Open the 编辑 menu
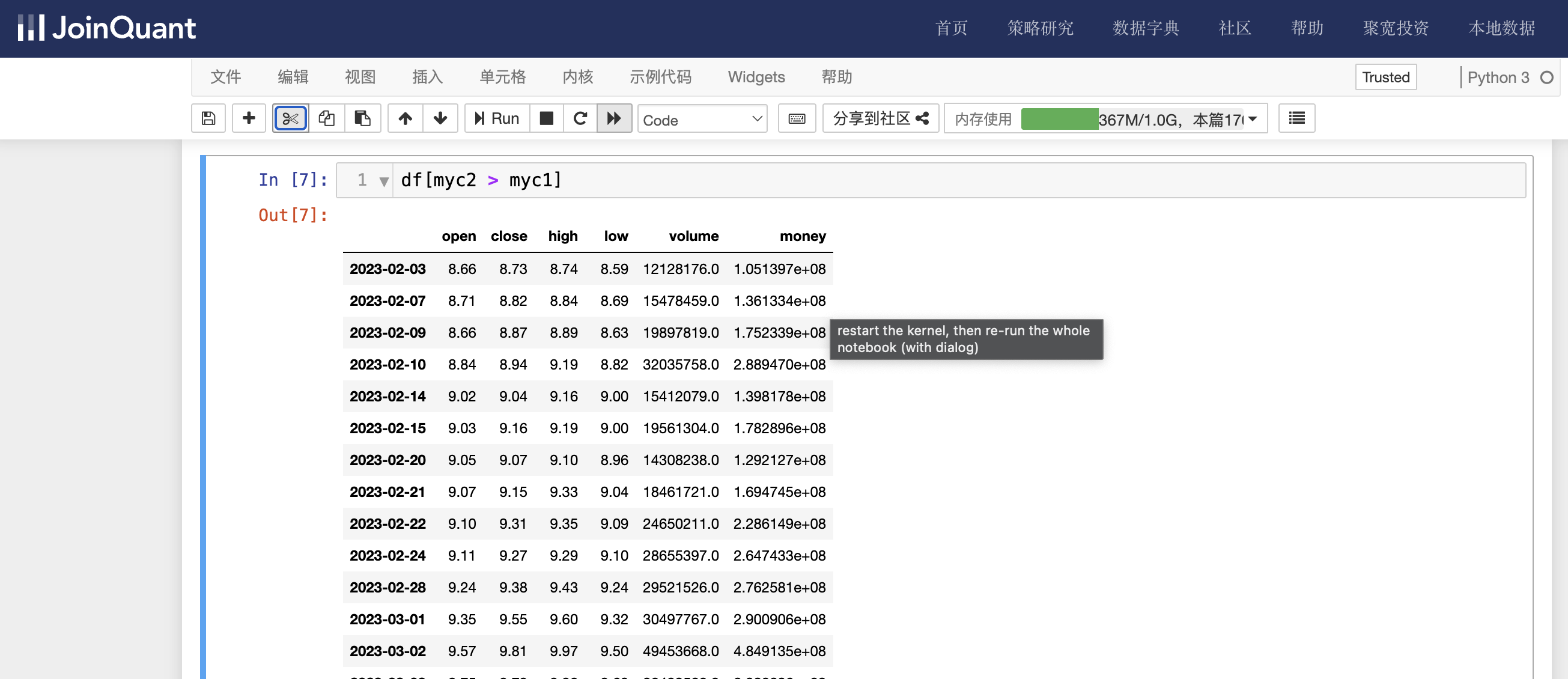The width and height of the screenshot is (1568, 679). [x=293, y=77]
